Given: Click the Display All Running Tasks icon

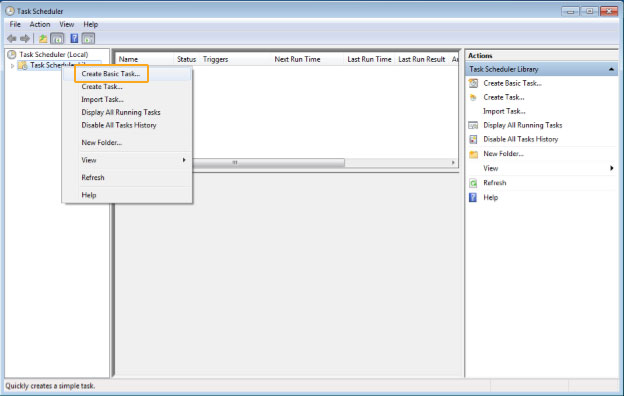Looking at the screenshot, I should pyautogui.click(x=473, y=125).
